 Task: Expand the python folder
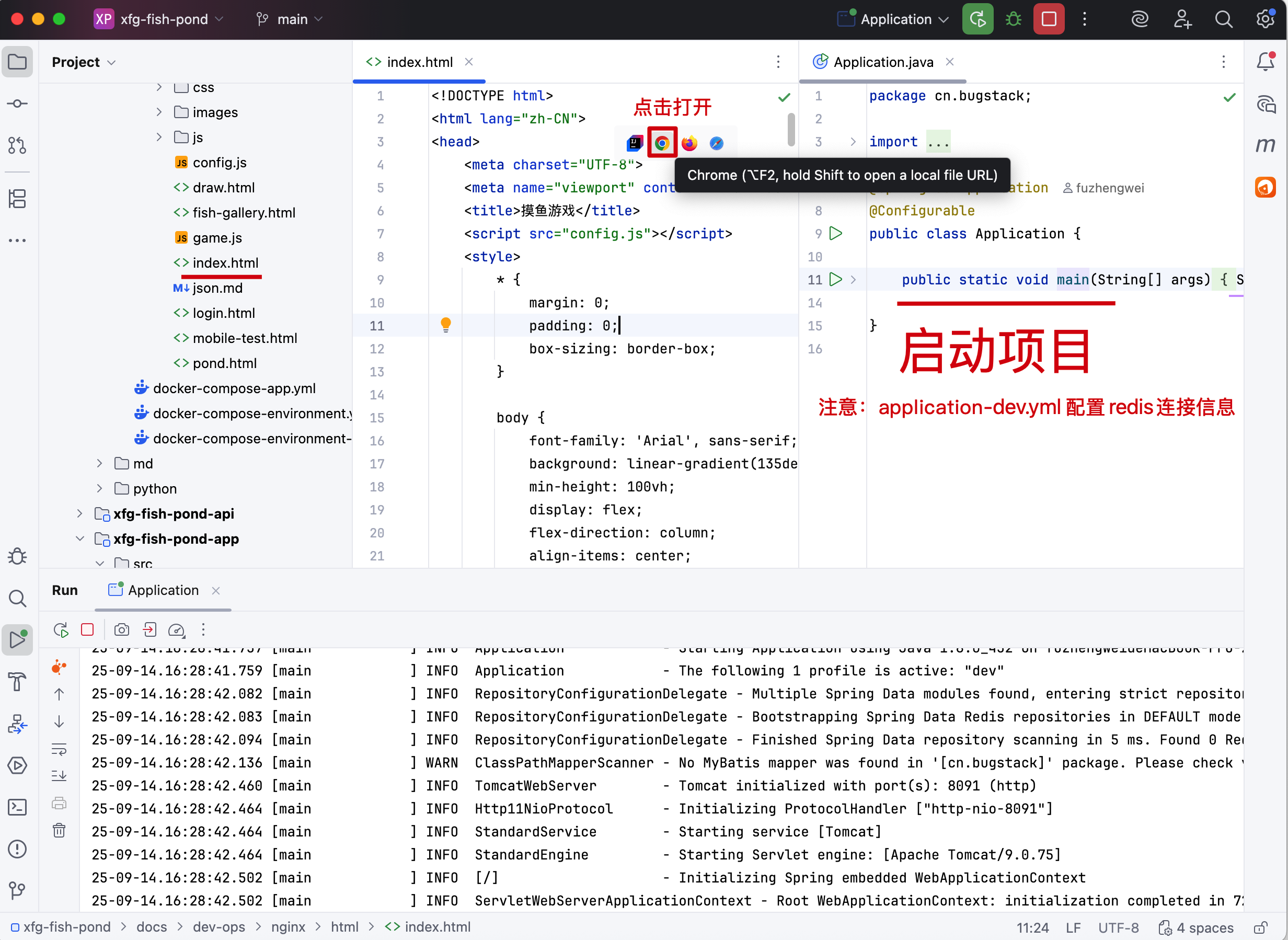click(x=99, y=488)
